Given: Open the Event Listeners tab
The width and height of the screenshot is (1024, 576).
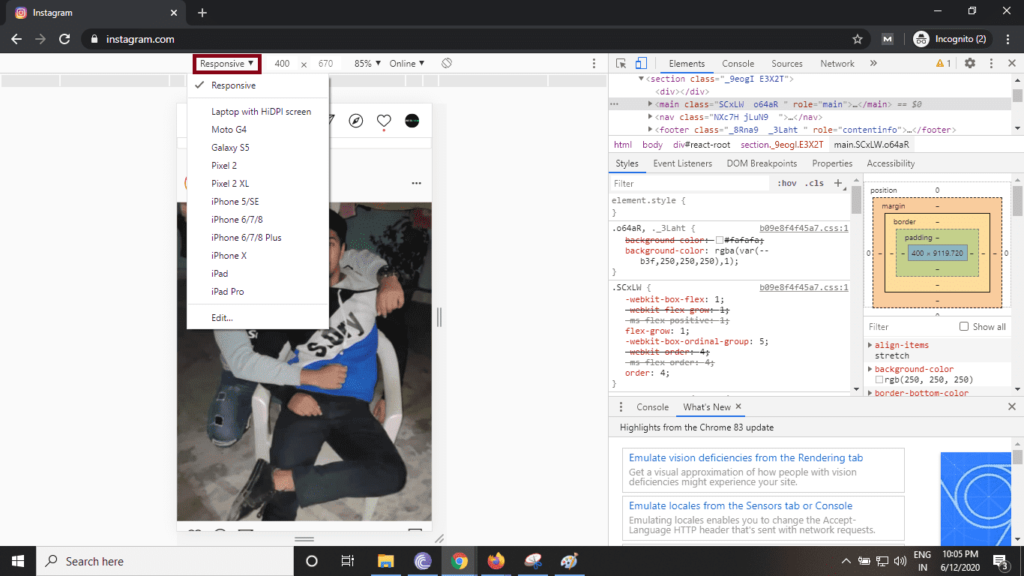Looking at the screenshot, I should (682, 163).
